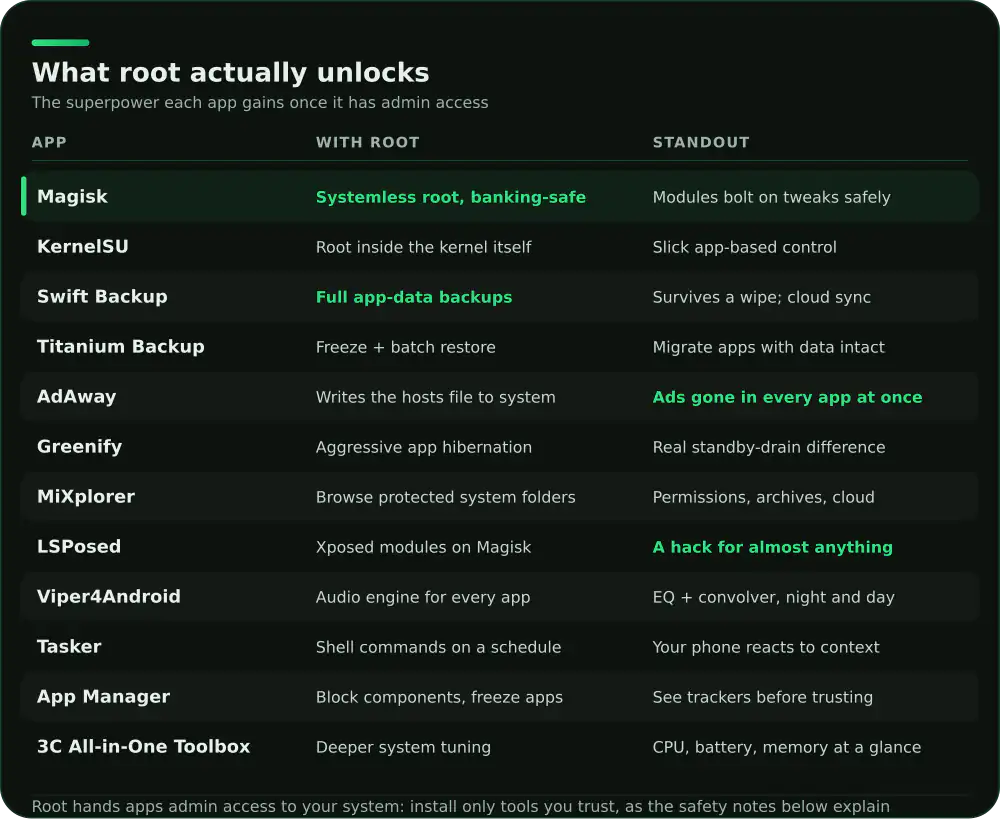Select the Swift Backup app name
The width and height of the screenshot is (1000, 819).
tap(102, 297)
